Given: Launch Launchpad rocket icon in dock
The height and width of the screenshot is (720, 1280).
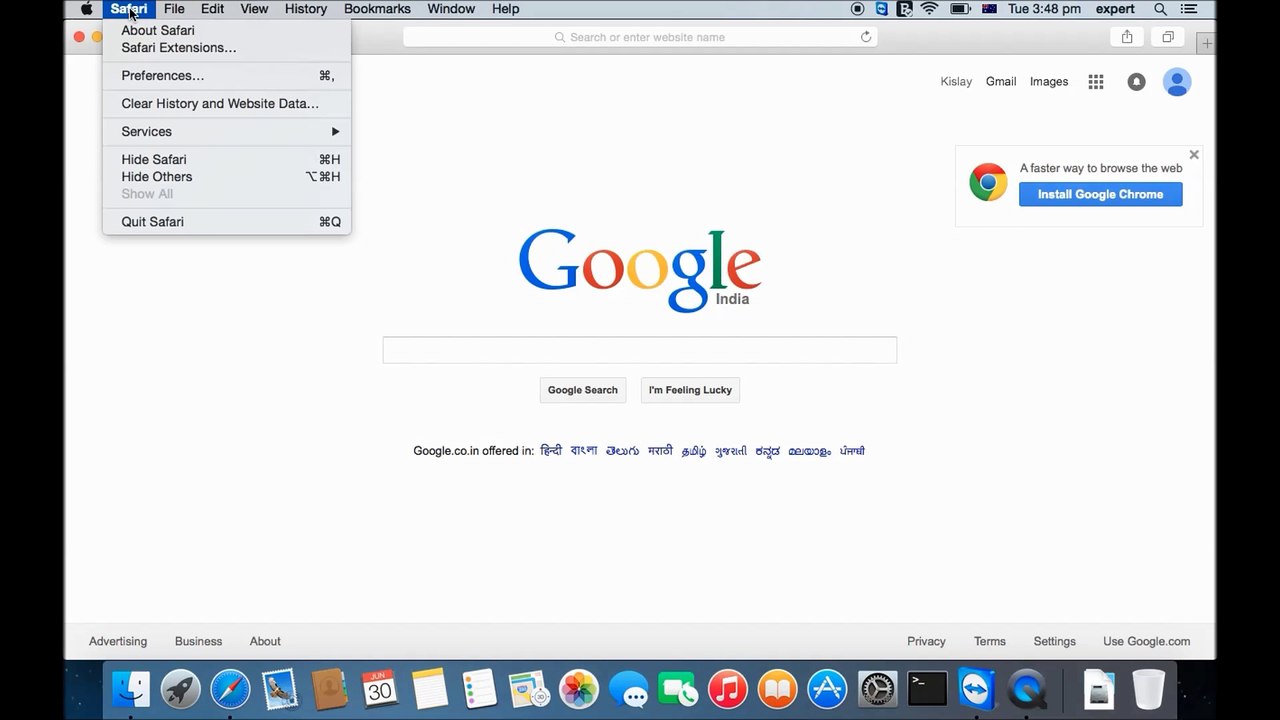Looking at the screenshot, I should point(181,689).
